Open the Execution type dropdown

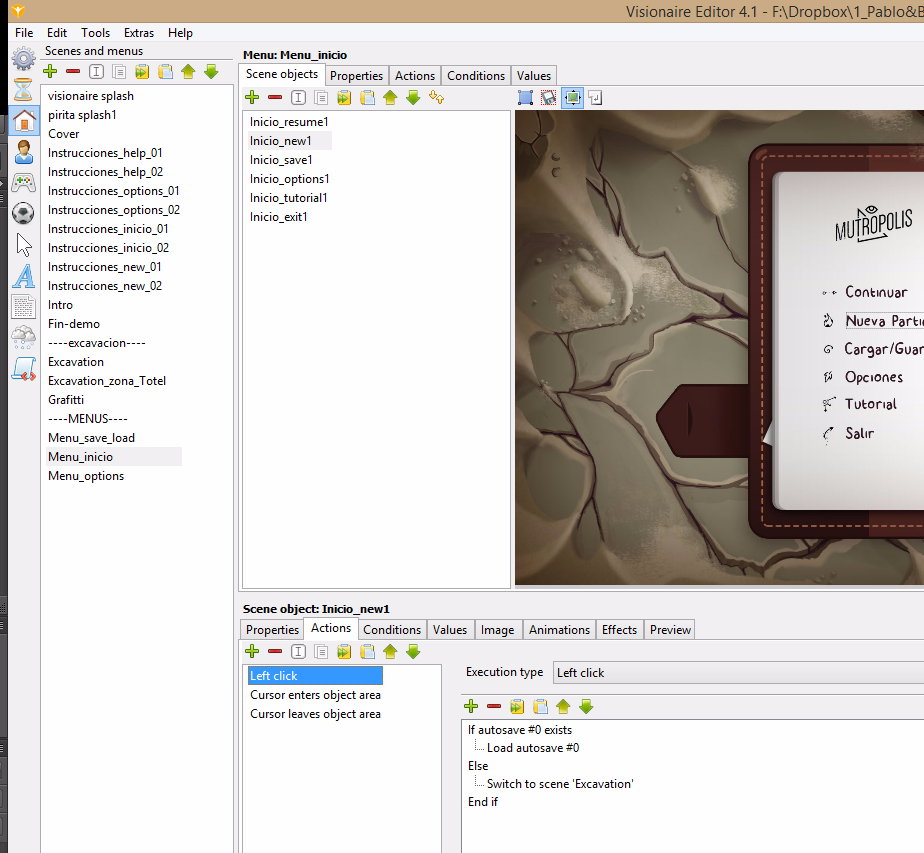(x=738, y=673)
